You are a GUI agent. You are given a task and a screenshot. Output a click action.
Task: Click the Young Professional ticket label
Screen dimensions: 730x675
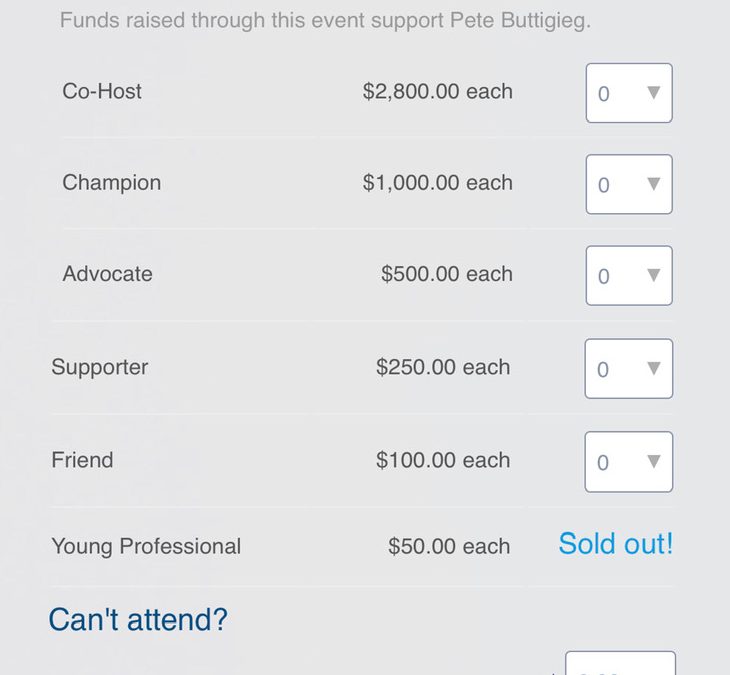point(146,546)
